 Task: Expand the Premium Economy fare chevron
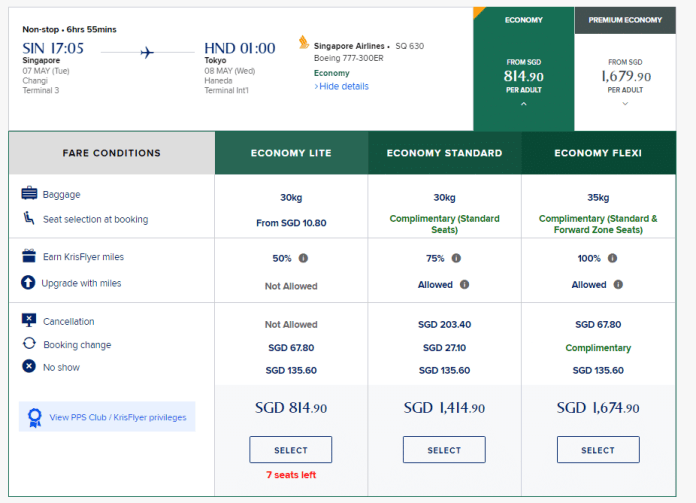pos(625,104)
